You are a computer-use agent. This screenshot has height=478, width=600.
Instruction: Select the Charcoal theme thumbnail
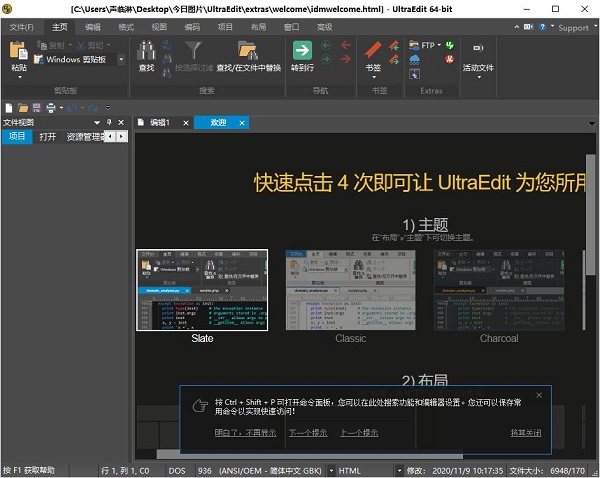pyautogui.click(x=499, y=290)
